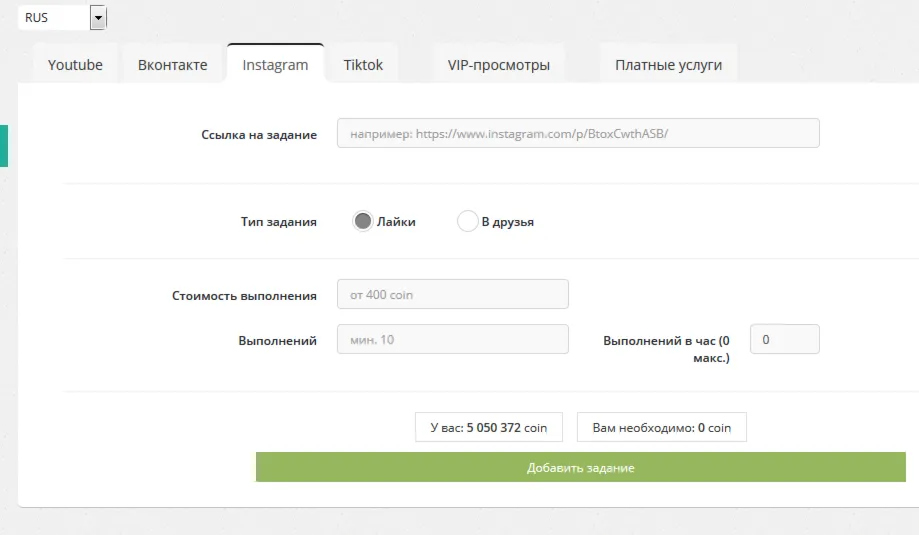Open the Tiktok tab
The width and height of the screenshot is (919, 535).
point(363,64)
